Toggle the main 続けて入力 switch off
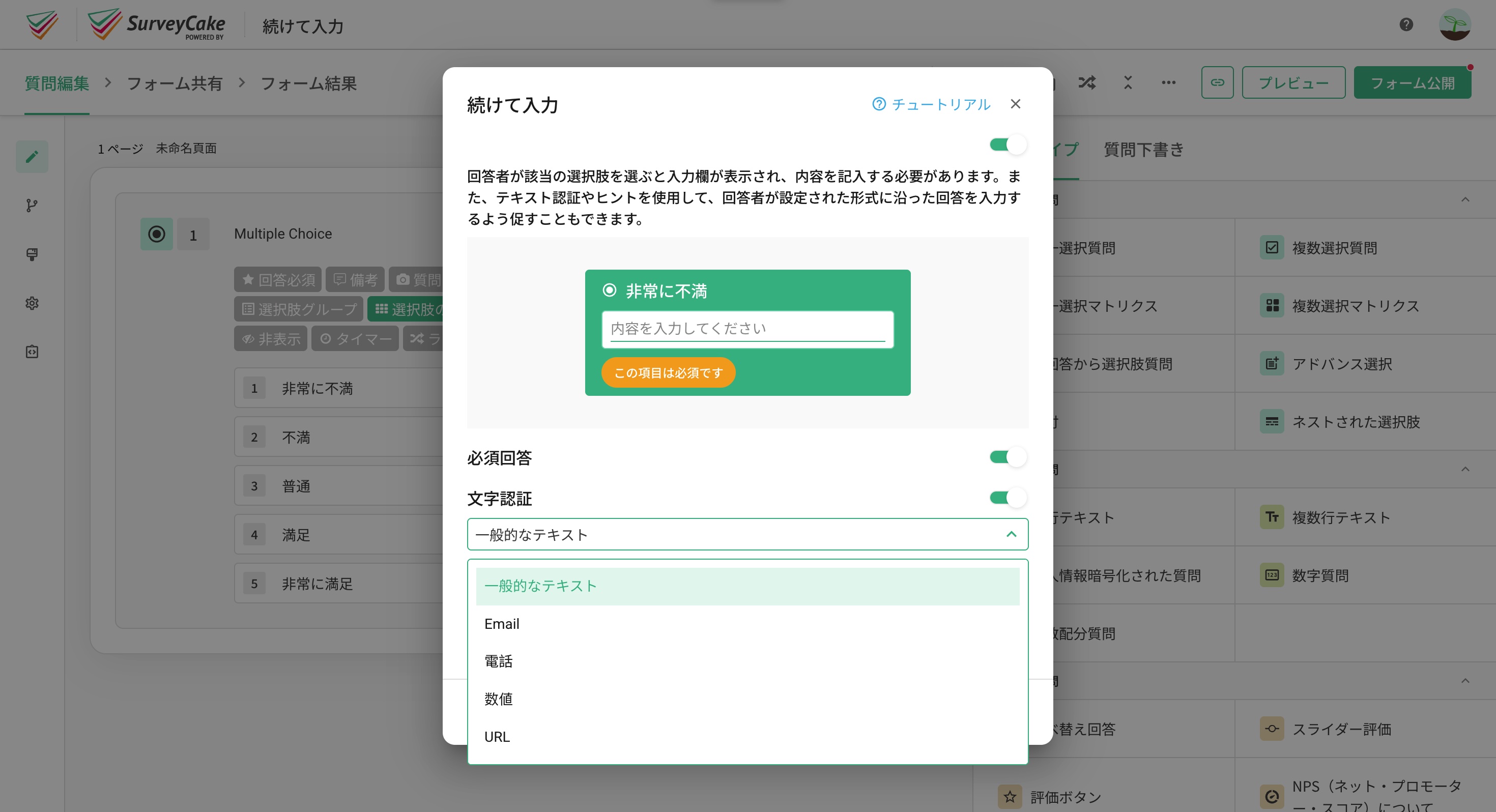This screenshot has width=1496, height=812. tap(1008, 144)
